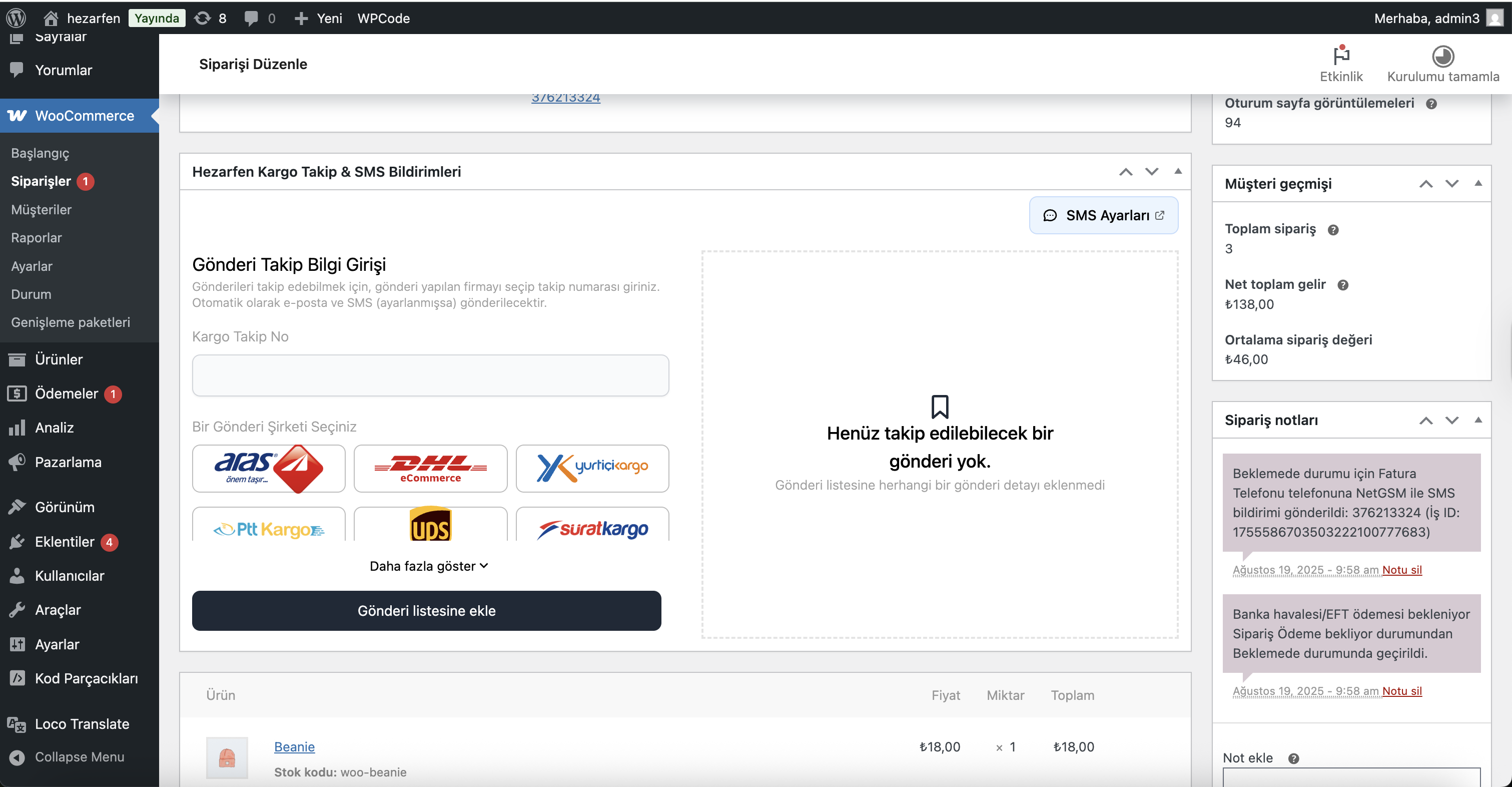Click help icon next to Net toplam gelir
This screenshot has width=1512, height=787.
coord(1343,285)
